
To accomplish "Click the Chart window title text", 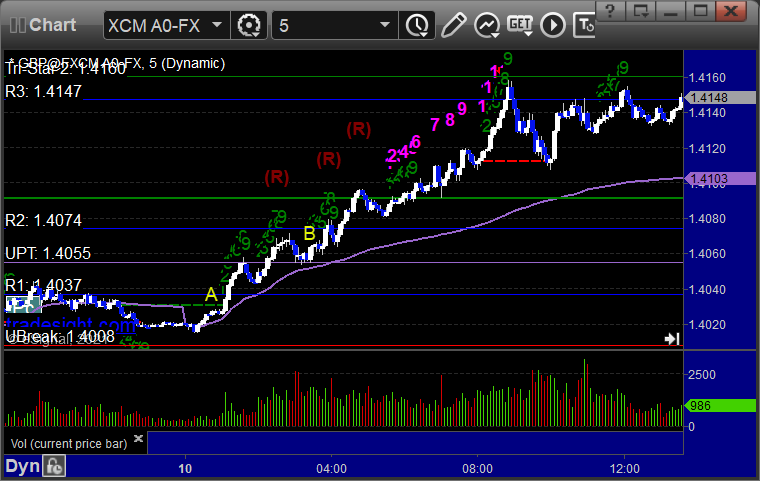I will pyautogui.click(x=52, y=25).
